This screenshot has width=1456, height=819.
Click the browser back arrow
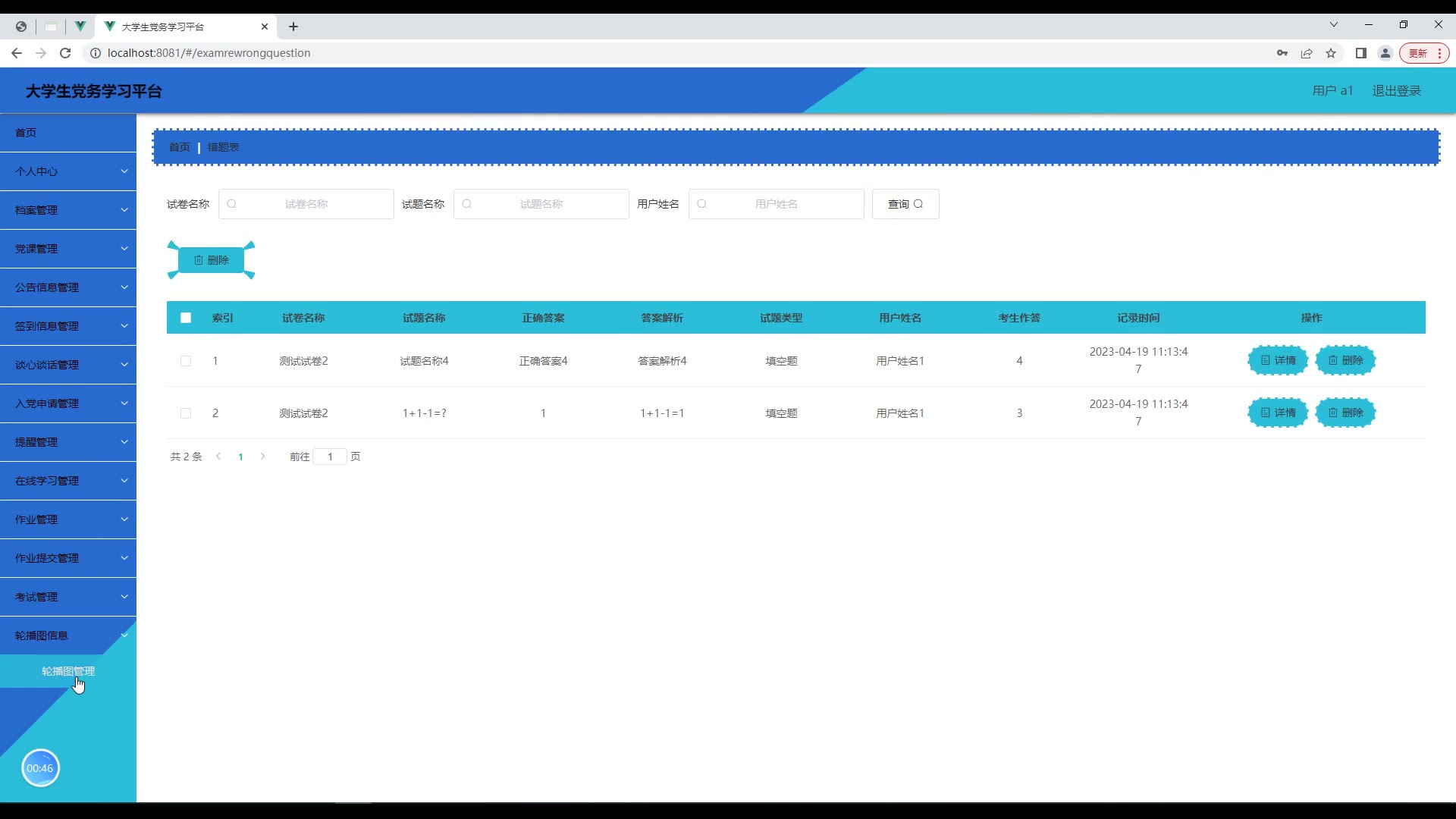point(17,53)
